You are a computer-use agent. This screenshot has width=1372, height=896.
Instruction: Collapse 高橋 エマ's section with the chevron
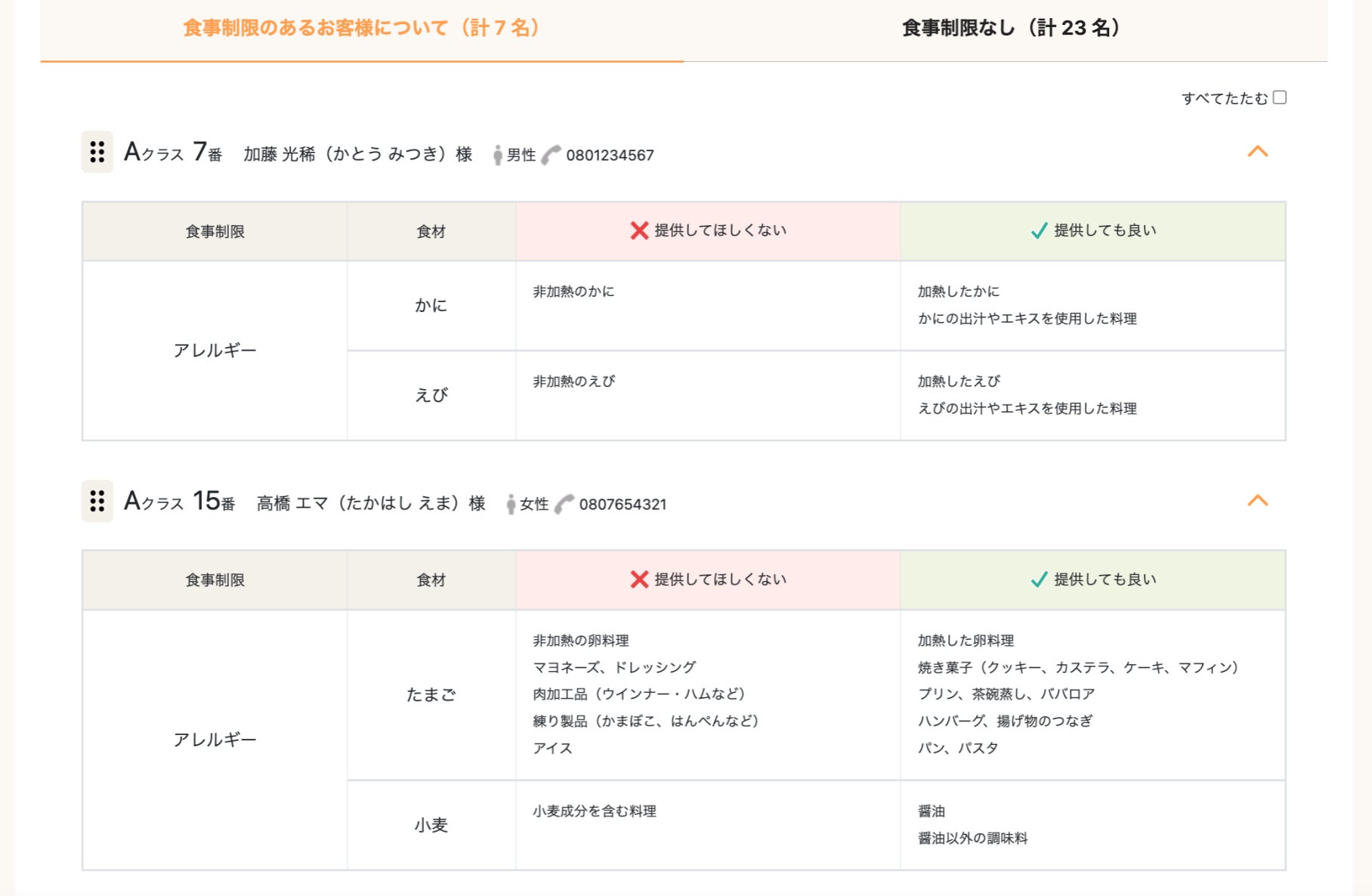pyautogui.click(x=1258, y=501)
